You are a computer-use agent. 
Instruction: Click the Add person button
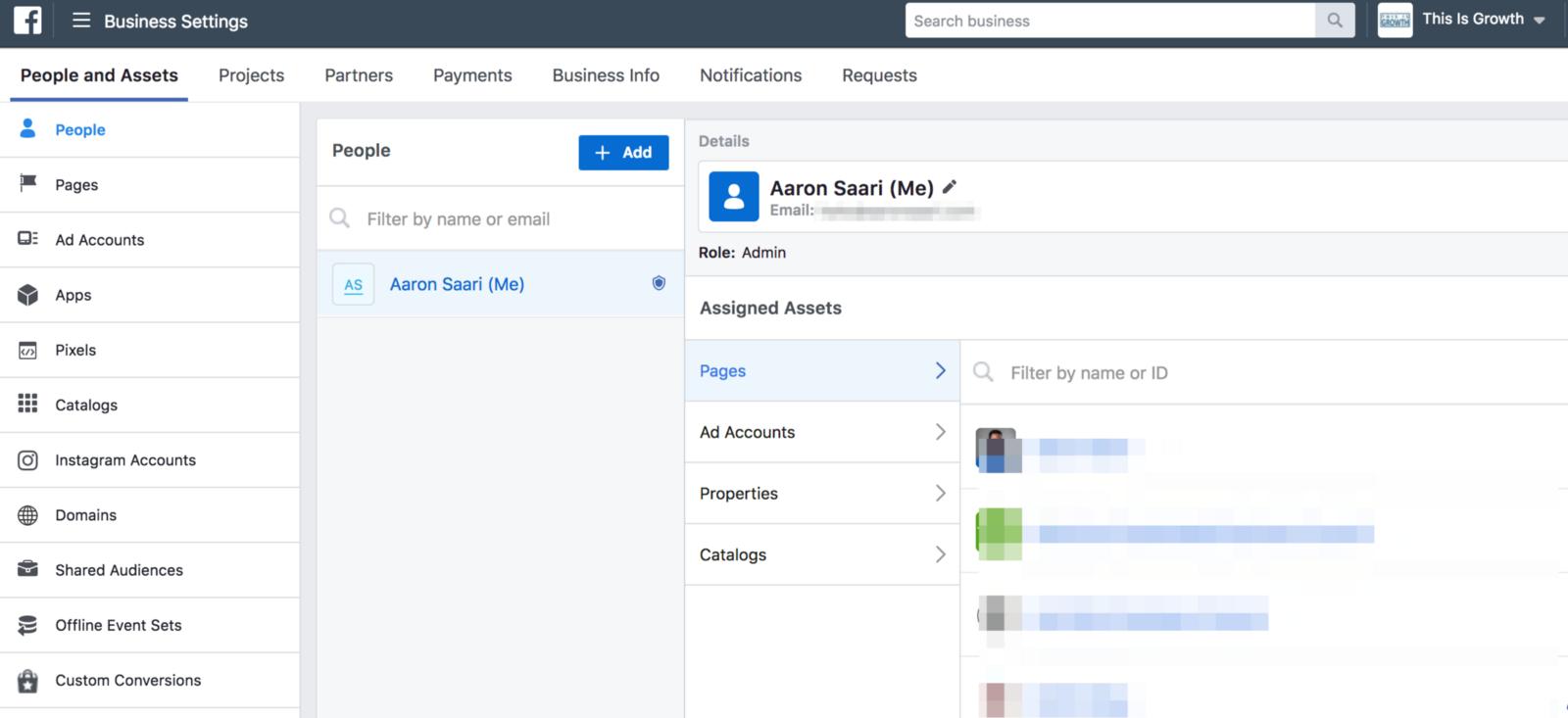pyautogui.click(x=623, y=152)
